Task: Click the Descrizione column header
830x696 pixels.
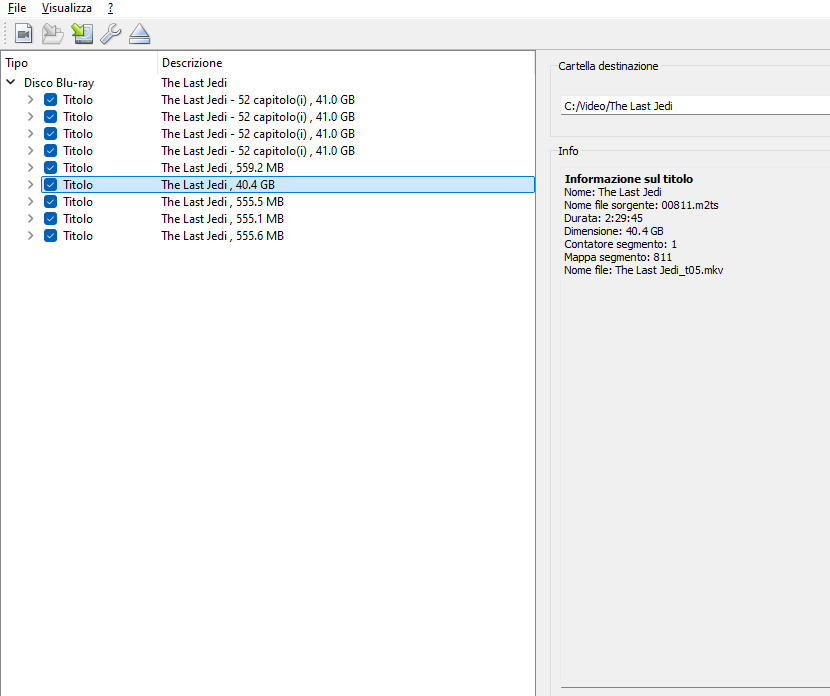Action: coord(346,62)
